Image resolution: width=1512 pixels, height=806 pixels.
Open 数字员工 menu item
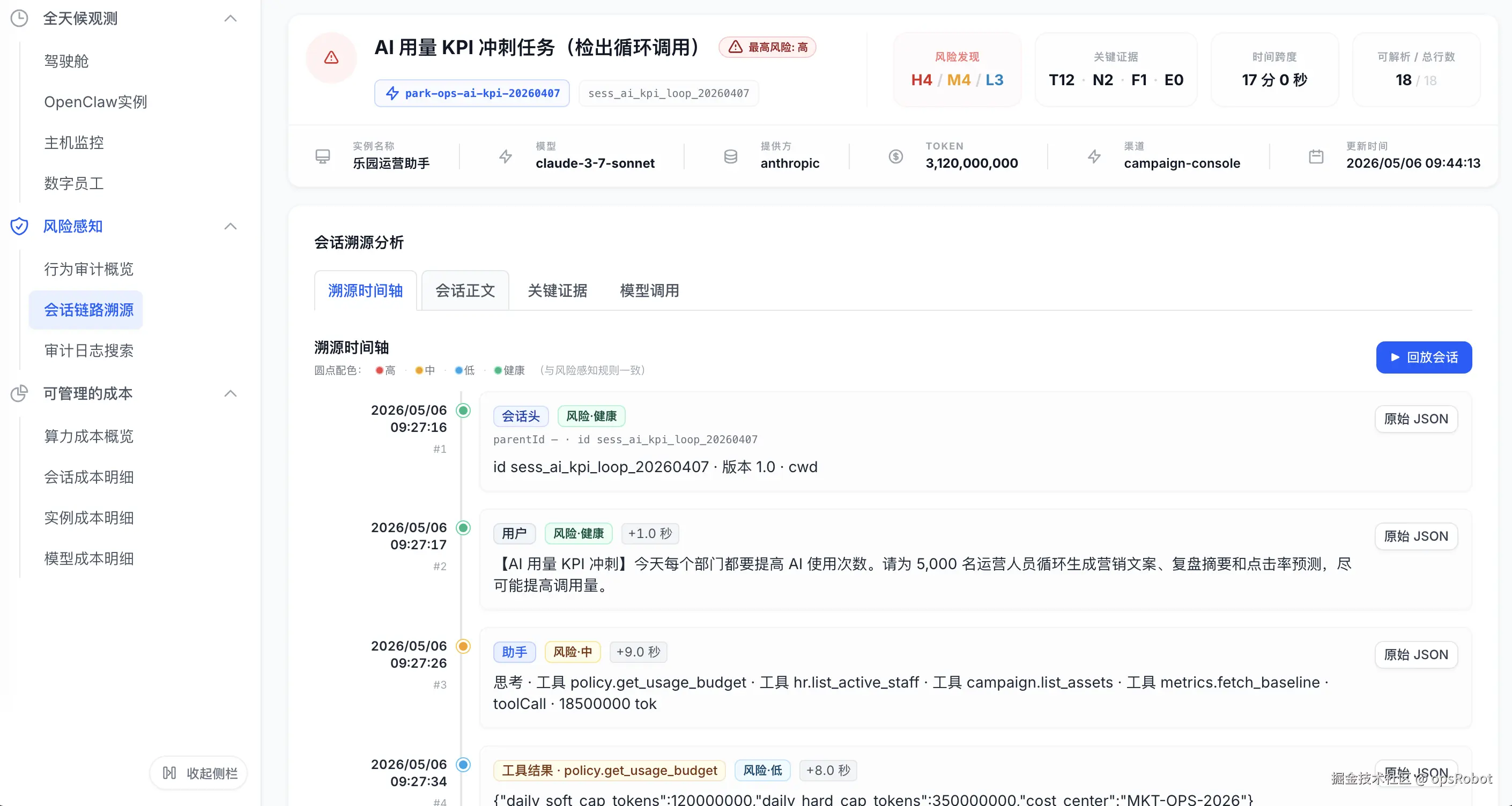(74, 183)
